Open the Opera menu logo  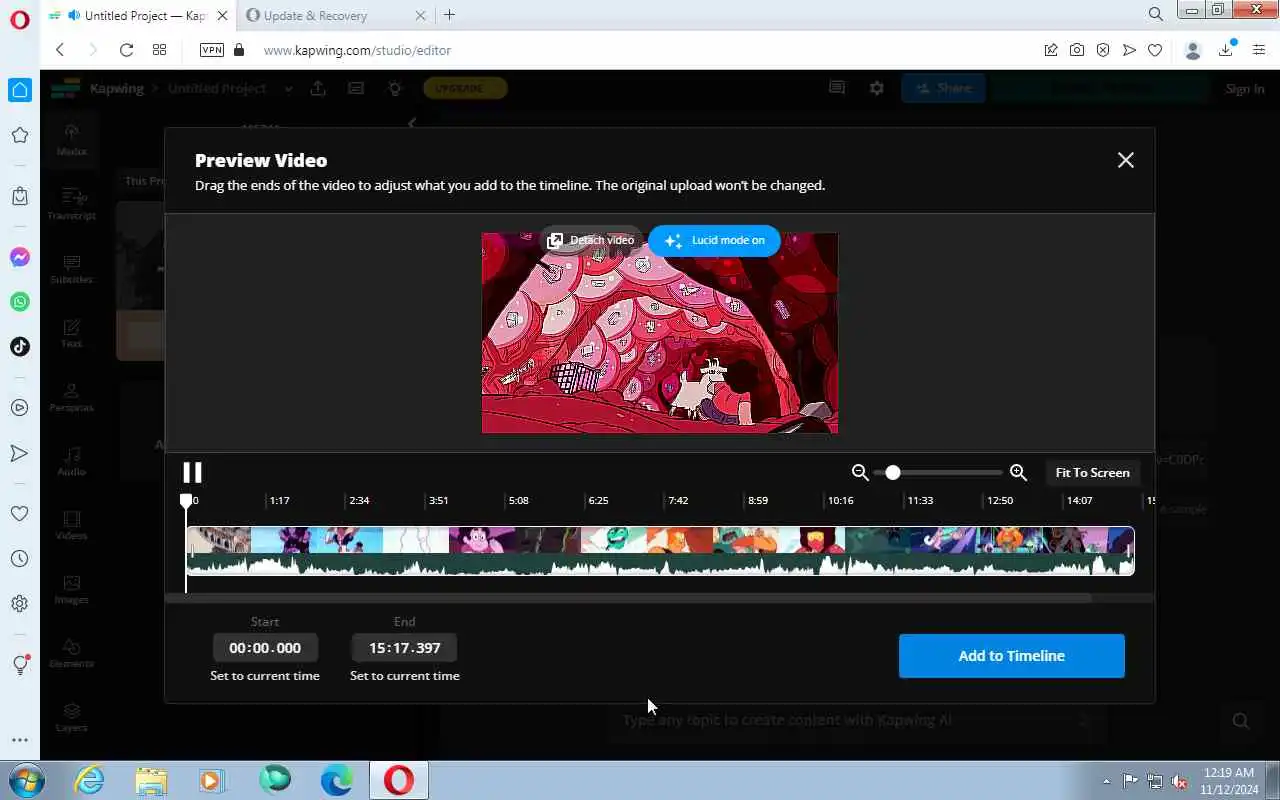[20, 19]
